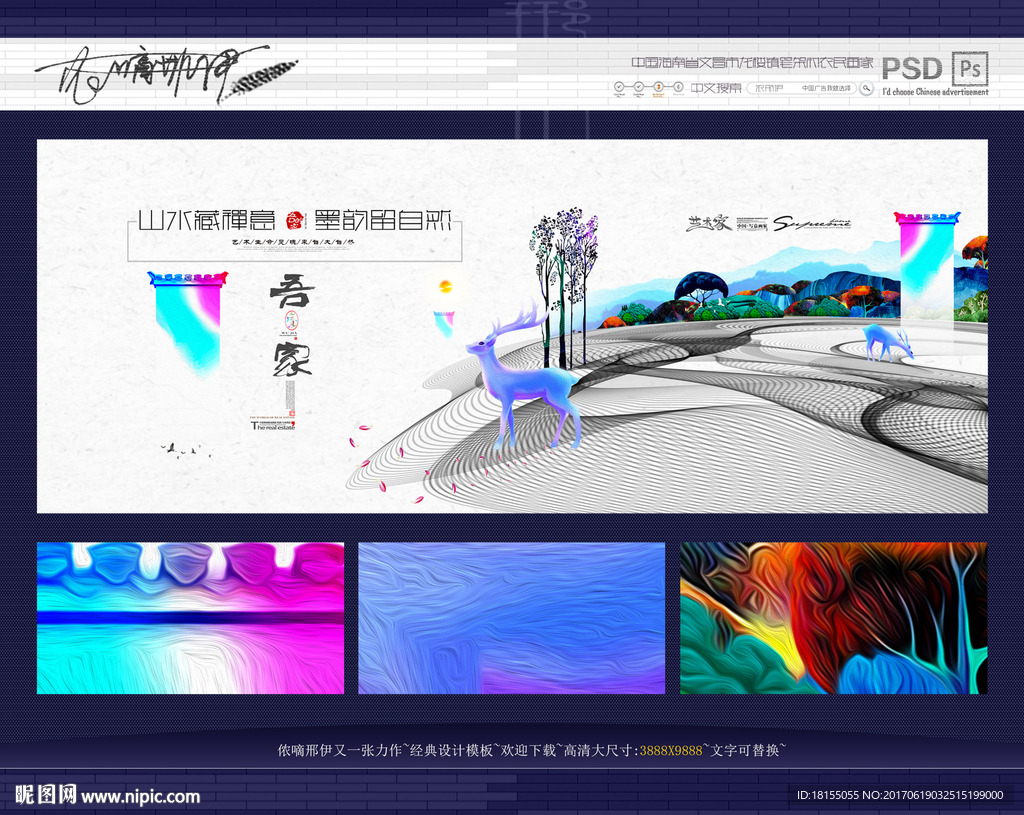
Task: Click the small deer on the right
Action: 887,342
